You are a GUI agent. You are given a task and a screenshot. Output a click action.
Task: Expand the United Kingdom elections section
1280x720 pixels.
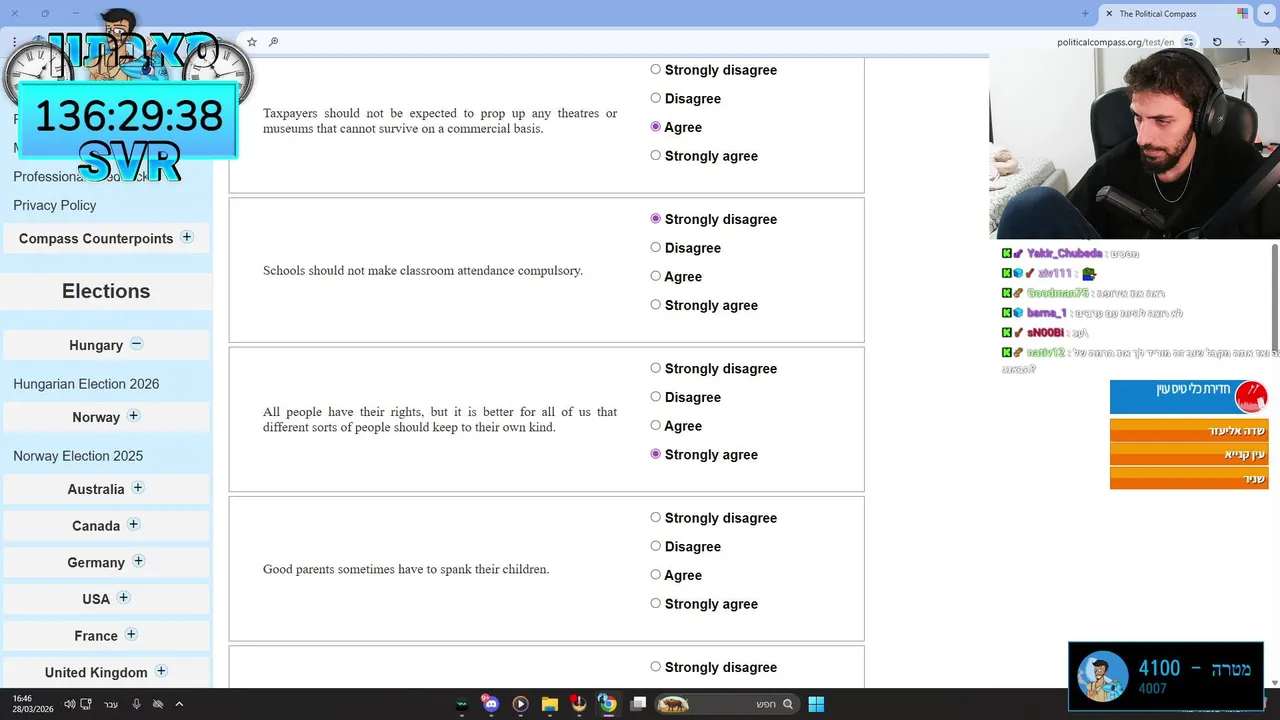pyautogui.click(x=161, y=671)
